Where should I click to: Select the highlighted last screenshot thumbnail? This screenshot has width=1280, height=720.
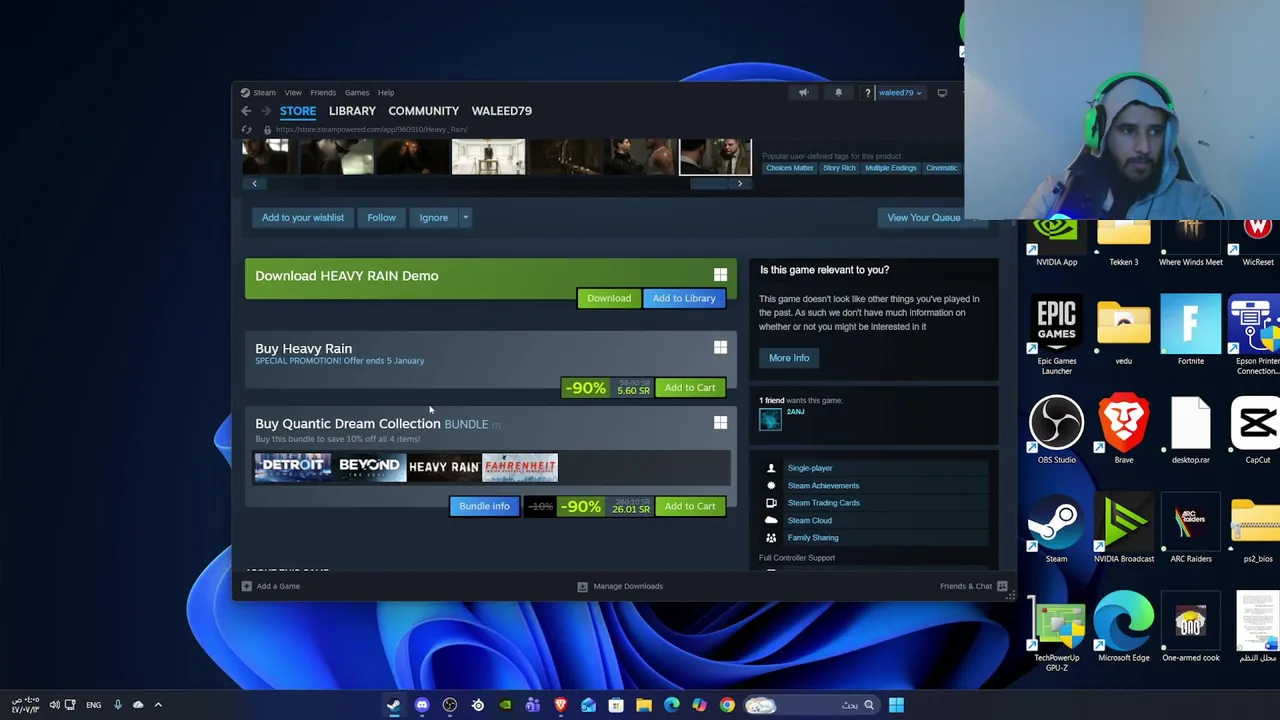coord(715,157)
